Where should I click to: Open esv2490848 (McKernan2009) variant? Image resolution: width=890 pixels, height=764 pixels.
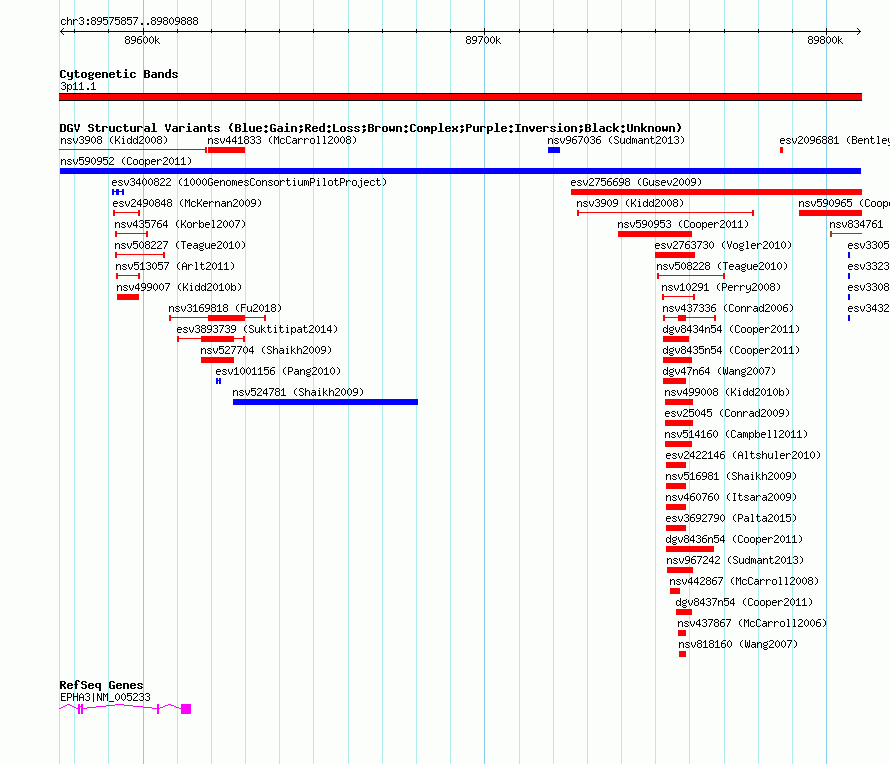point(187,203)
